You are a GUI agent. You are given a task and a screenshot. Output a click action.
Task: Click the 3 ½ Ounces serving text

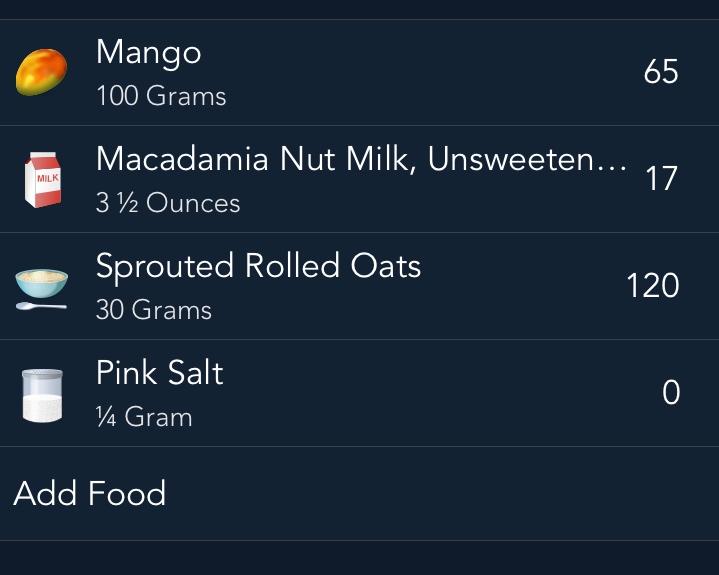click(x=168, y=204)
